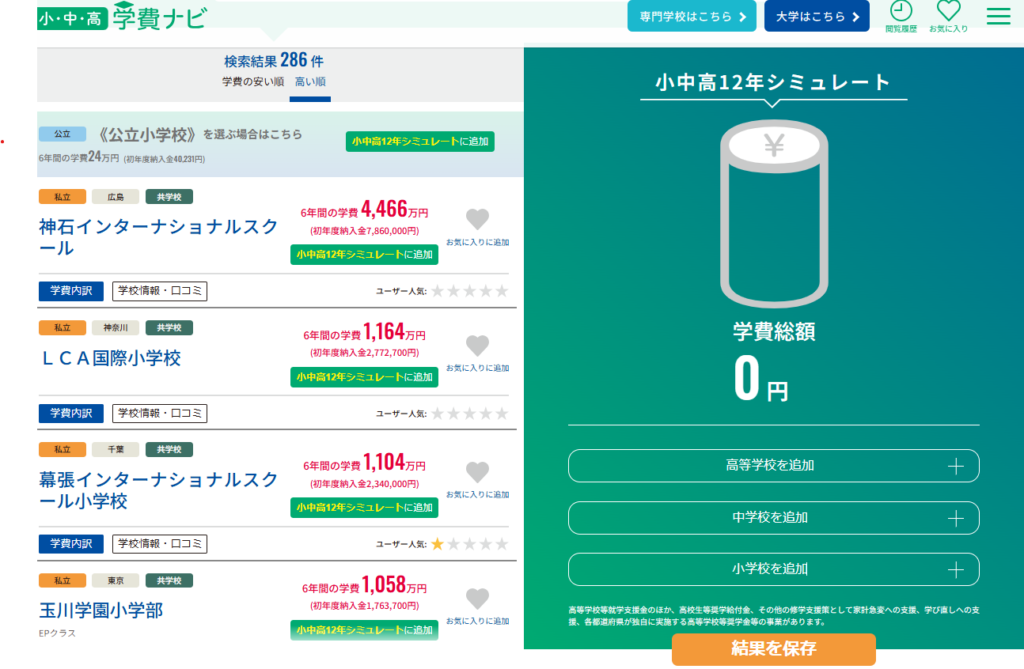
Task: Favorite 幕張インターナショナルスクール小学校 with heart icon
Action: coord(477,480)
